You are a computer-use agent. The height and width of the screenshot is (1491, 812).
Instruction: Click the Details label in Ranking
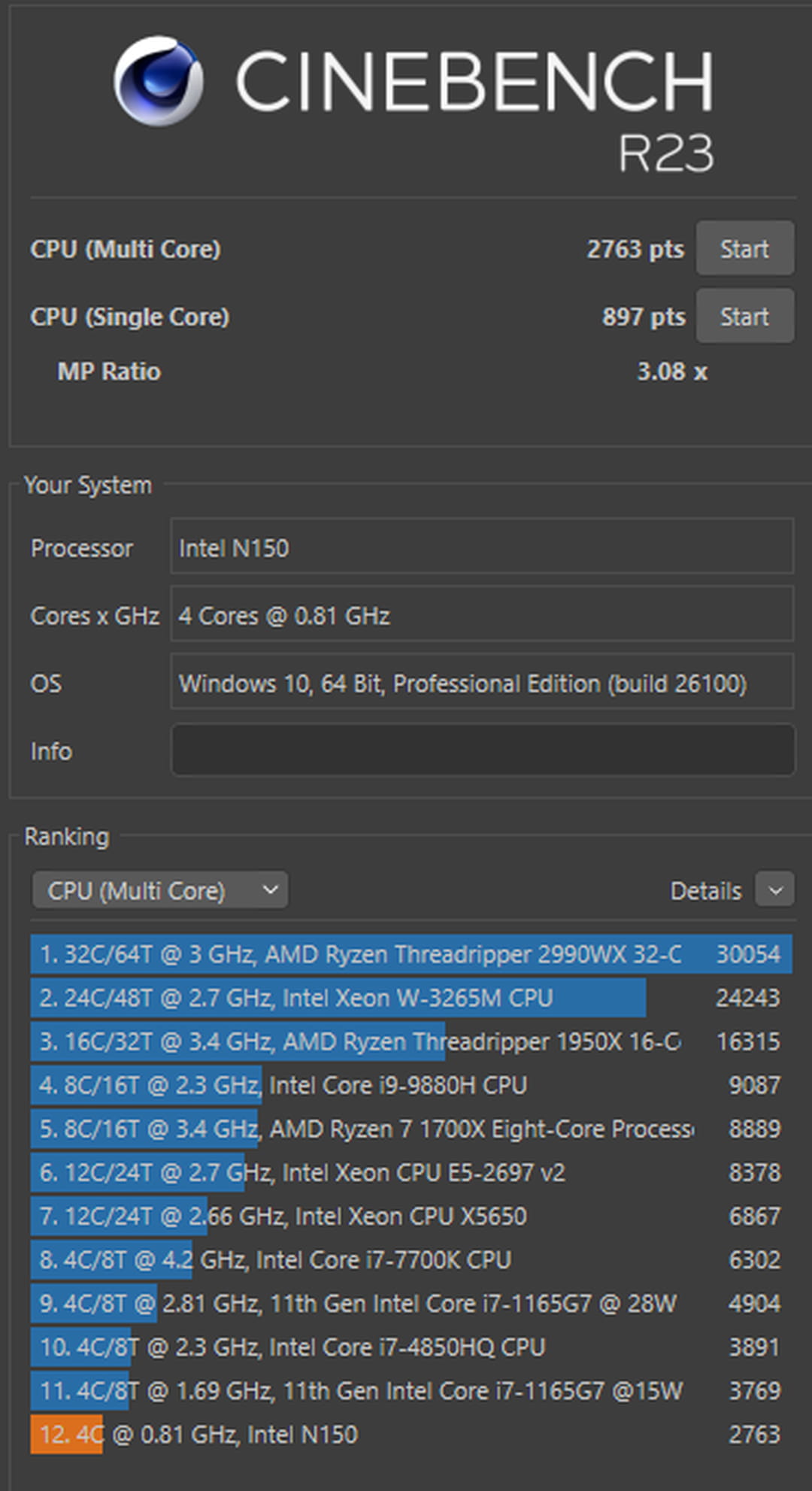click(705, 891)
